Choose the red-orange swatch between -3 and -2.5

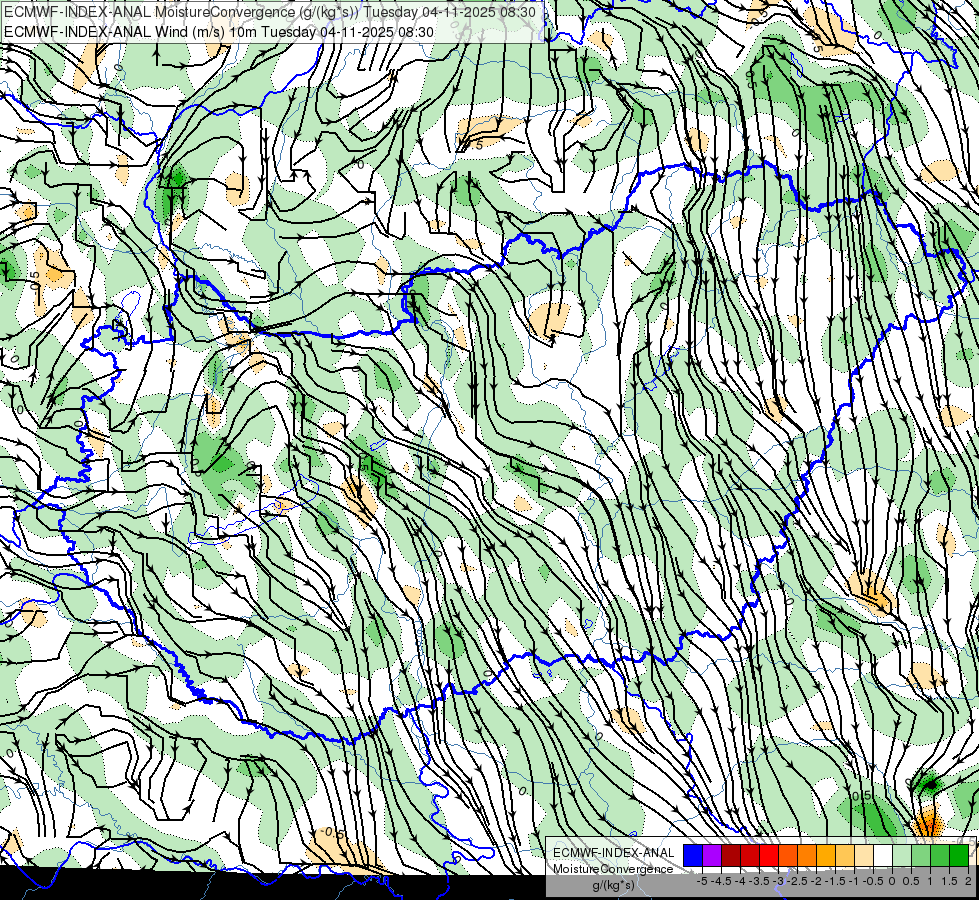(x=788, y=856)
